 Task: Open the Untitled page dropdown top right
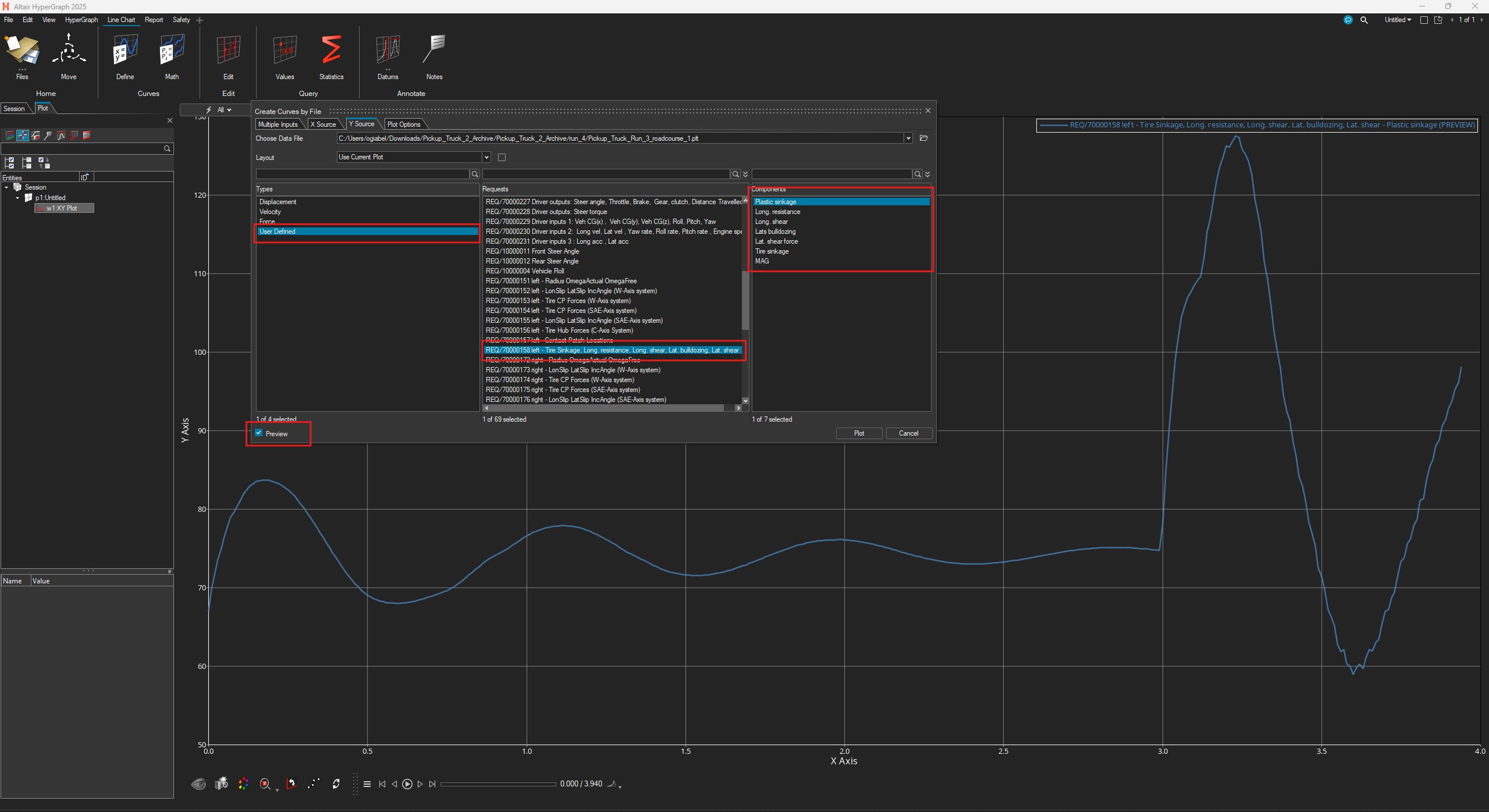point(1398,20)
